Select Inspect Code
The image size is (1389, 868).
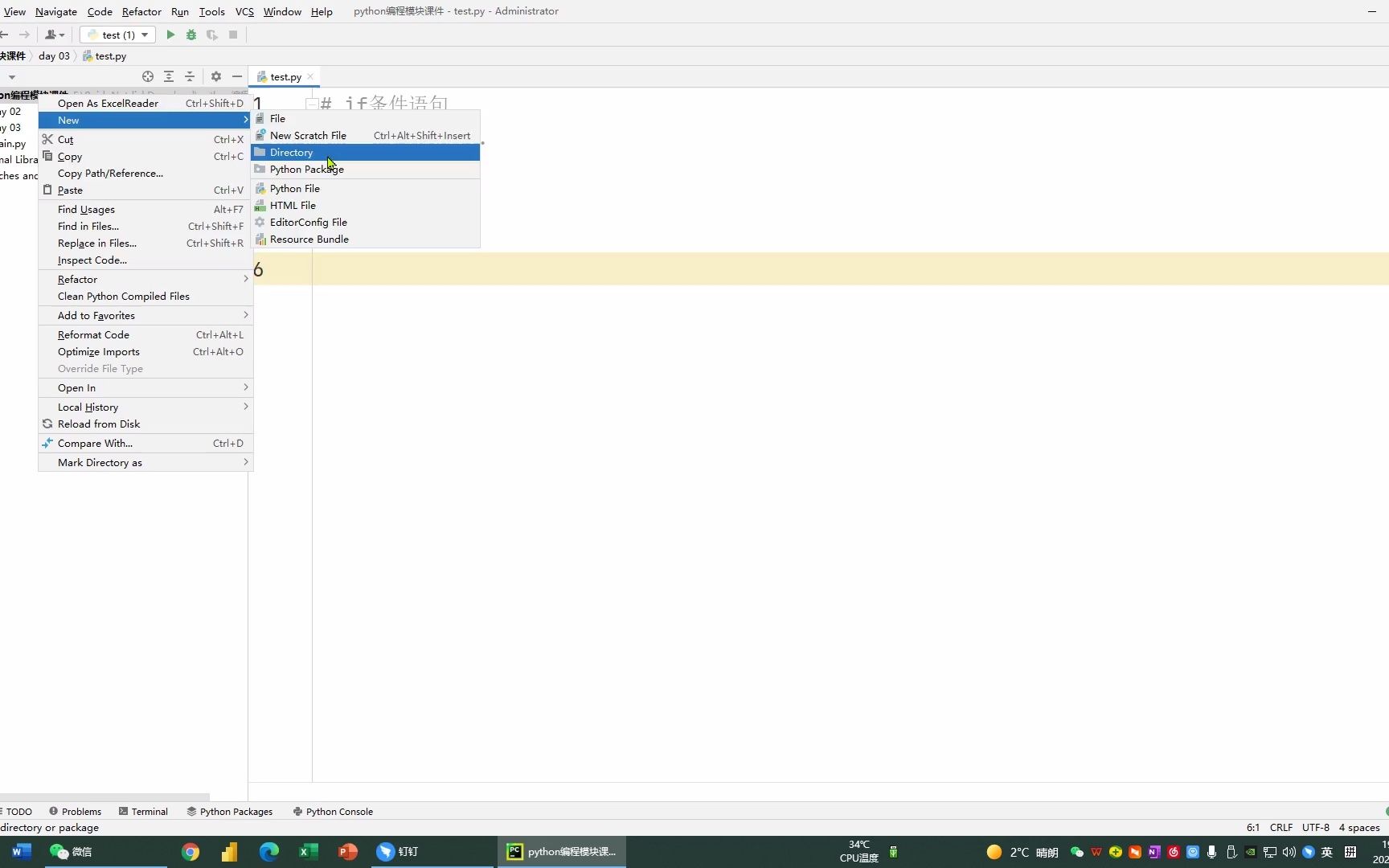point(145,260)
